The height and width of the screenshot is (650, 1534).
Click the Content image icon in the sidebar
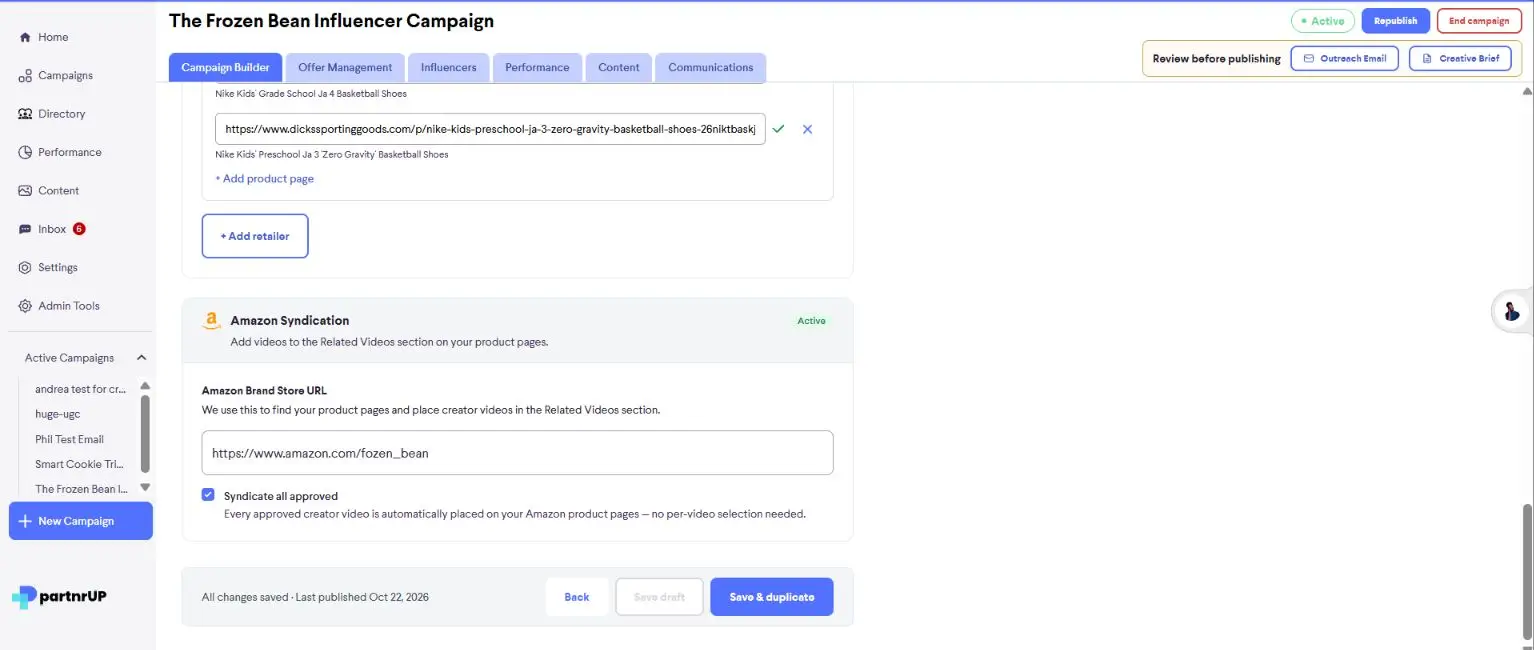(x=25, y=191)
